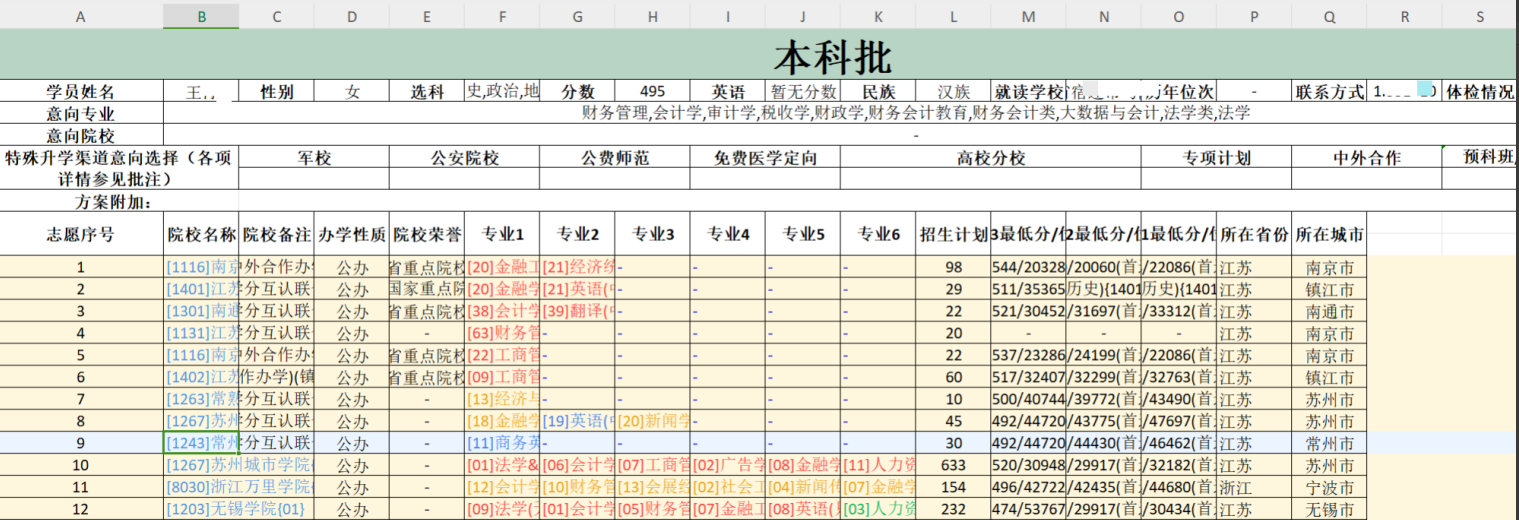The width and height of the screenshot is (1519, 520).
Task: Select the 女 gender value cell
Action: tap(352, 91)
